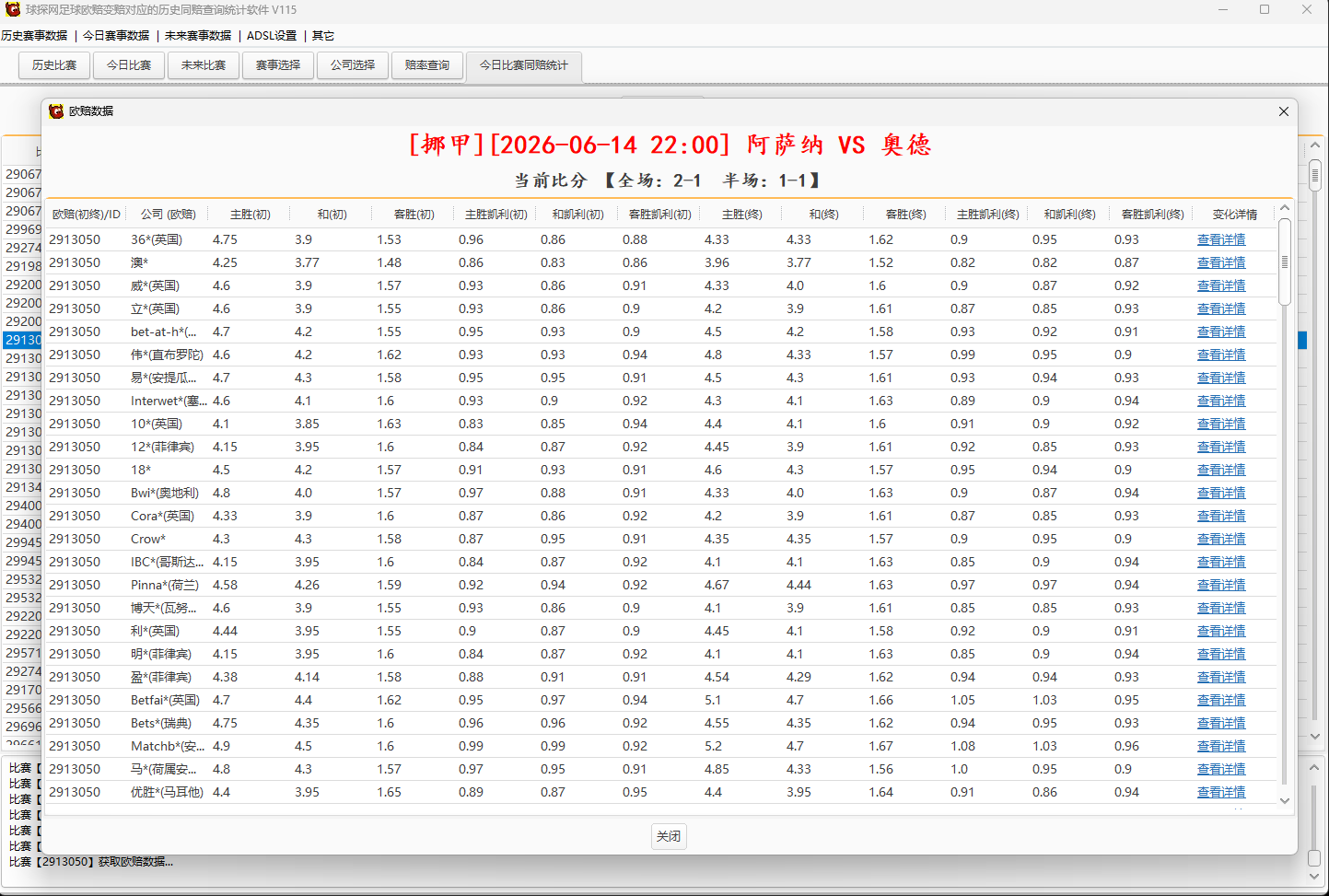The width and height of the screenshot is (1329, 896).
Task: Open 查看详情 for 36*(英国) row
Action: tap(1221, 239)
